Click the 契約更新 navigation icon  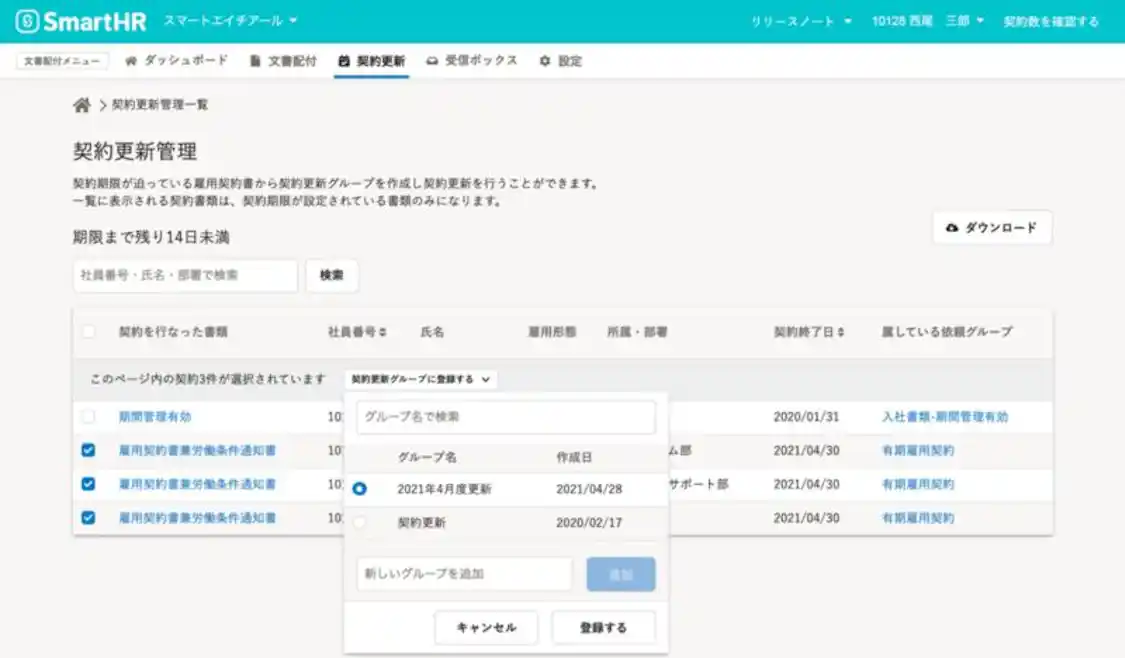click(345, 61)
